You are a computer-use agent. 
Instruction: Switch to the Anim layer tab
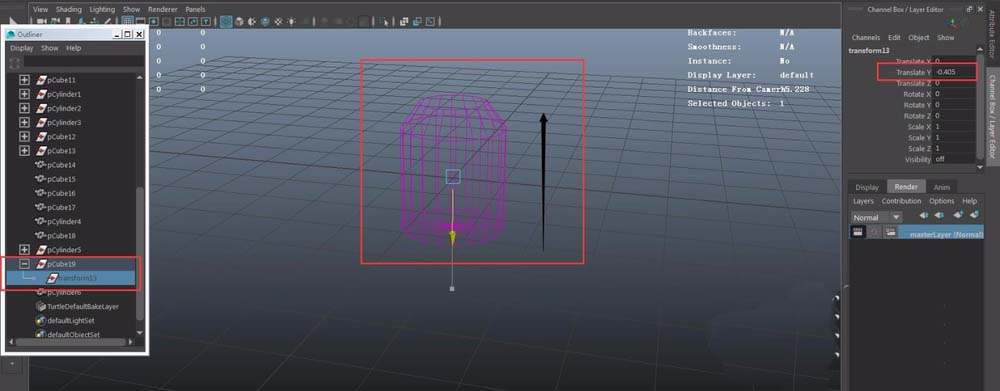tap(941, 187)
